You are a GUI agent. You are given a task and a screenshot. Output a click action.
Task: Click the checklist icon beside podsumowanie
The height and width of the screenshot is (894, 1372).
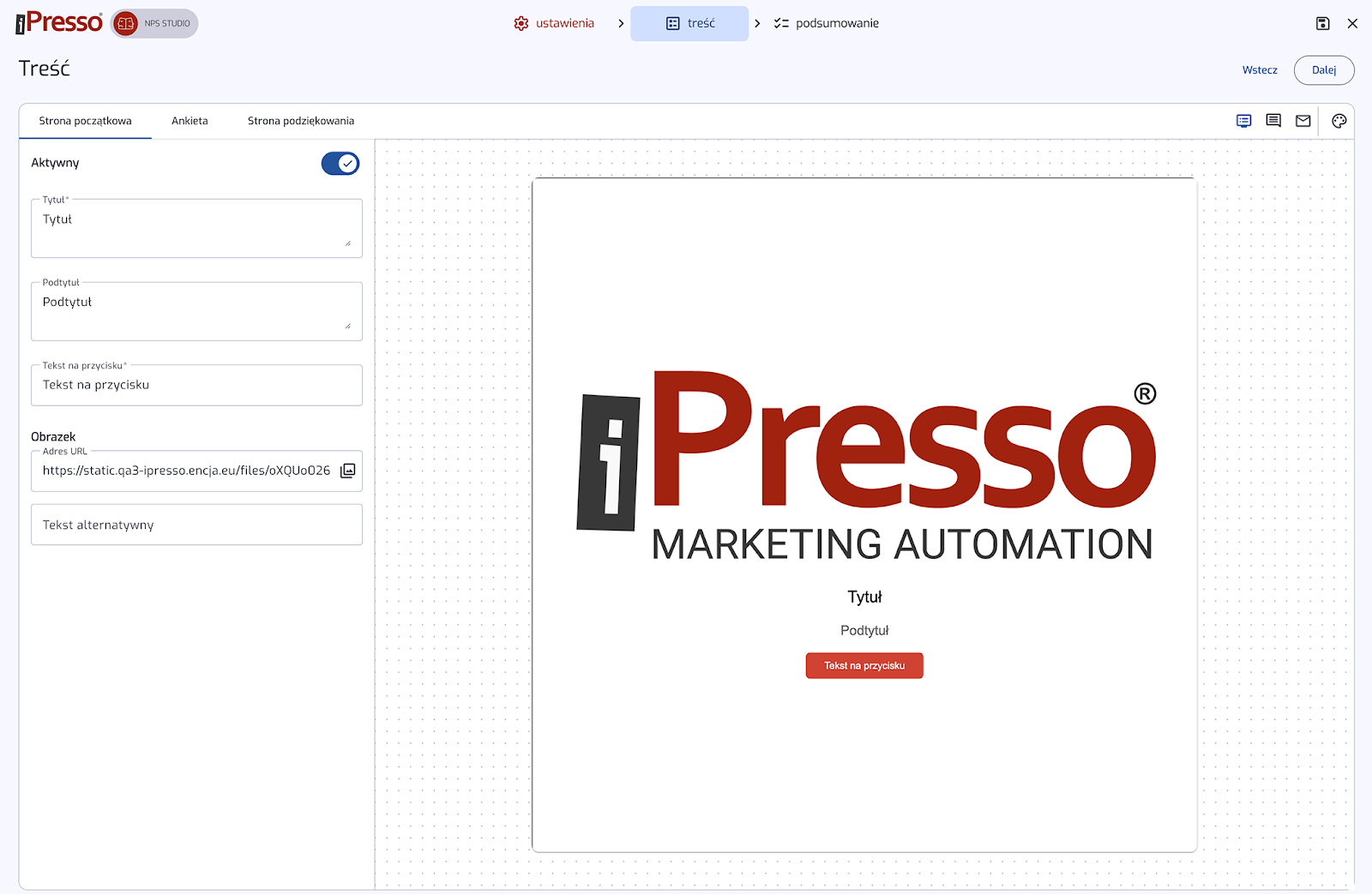coord(781,23)
